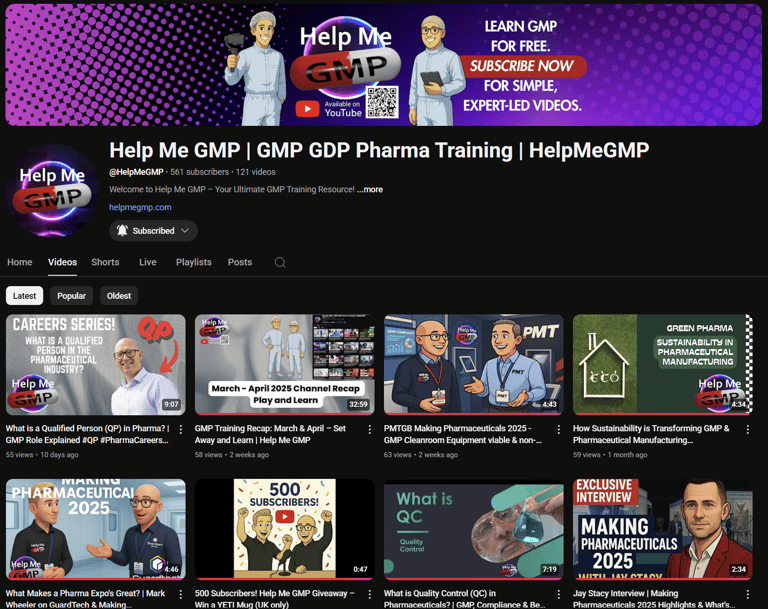The image size is (768, 609).
Task: Open the March-April 2025 Channel Recap thumbnail
Action: pos(285,365)
